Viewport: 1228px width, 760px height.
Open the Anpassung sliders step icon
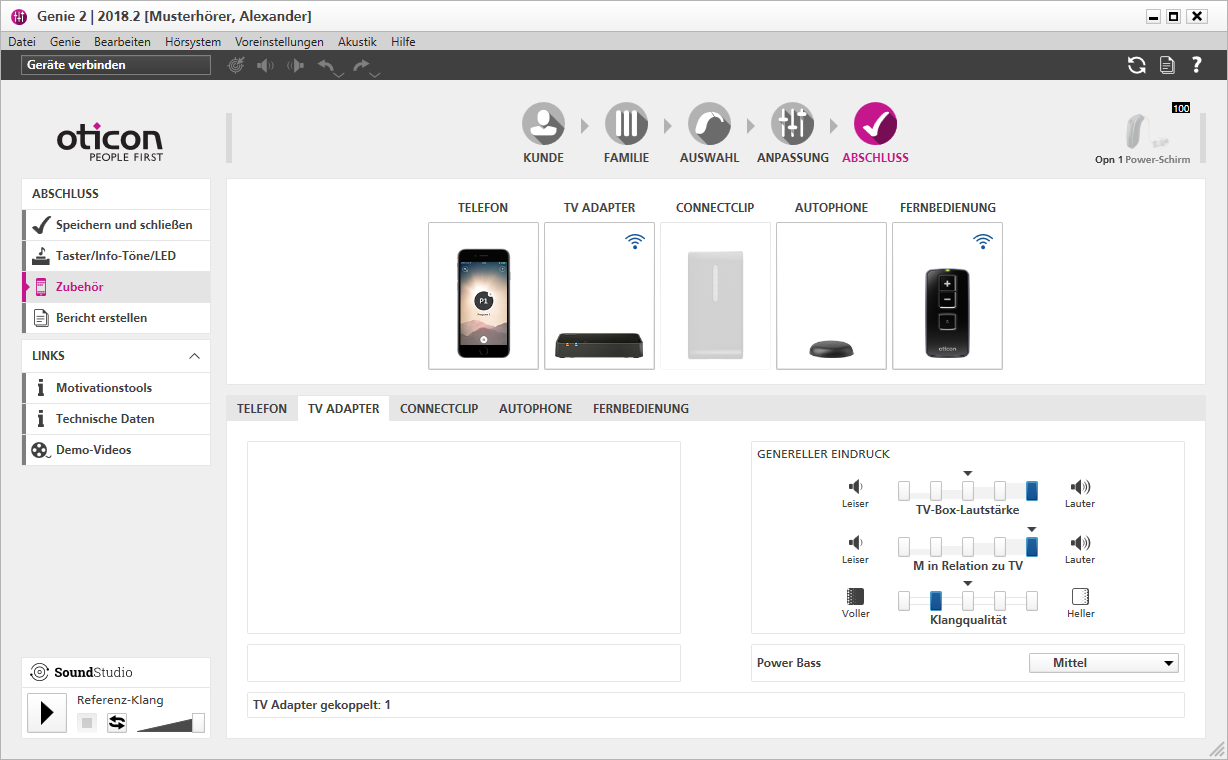pos(792,124)
